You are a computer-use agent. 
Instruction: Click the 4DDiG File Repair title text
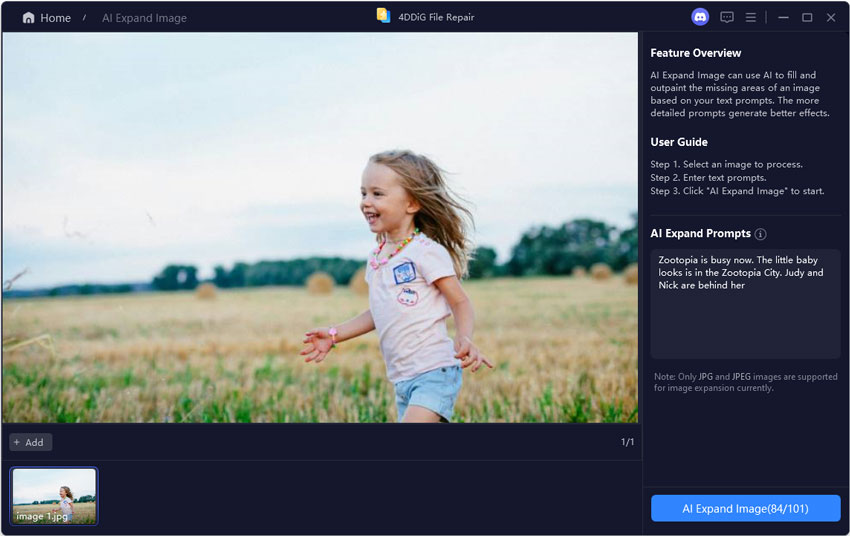click(436, 17)
